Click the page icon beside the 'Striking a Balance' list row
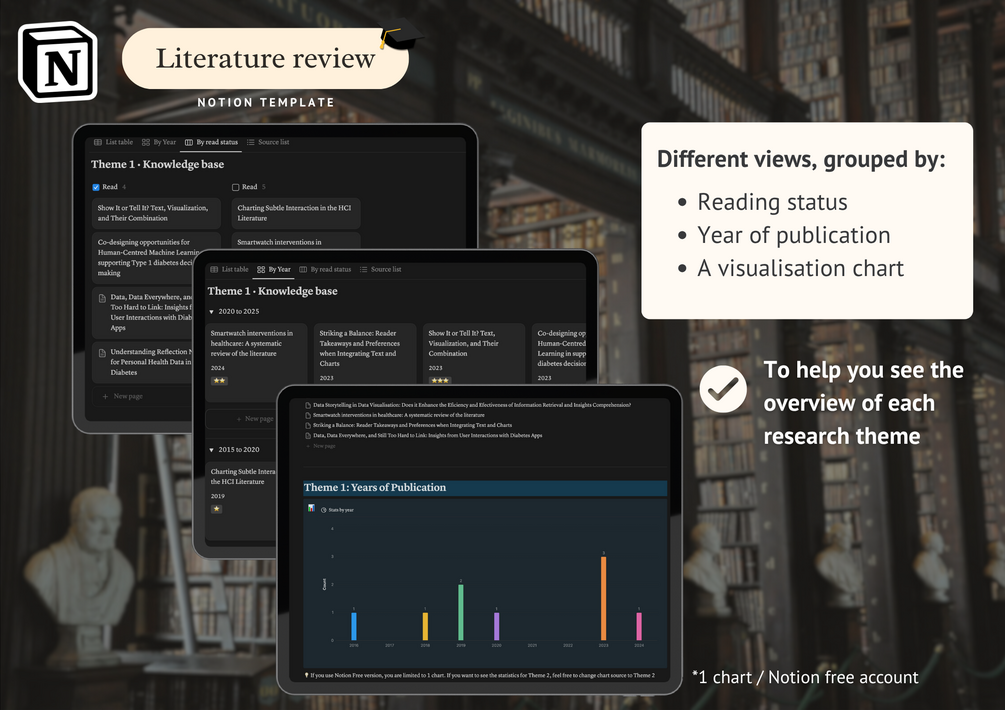This screenshot has width=1005, height=710. [x=308, y=425]
